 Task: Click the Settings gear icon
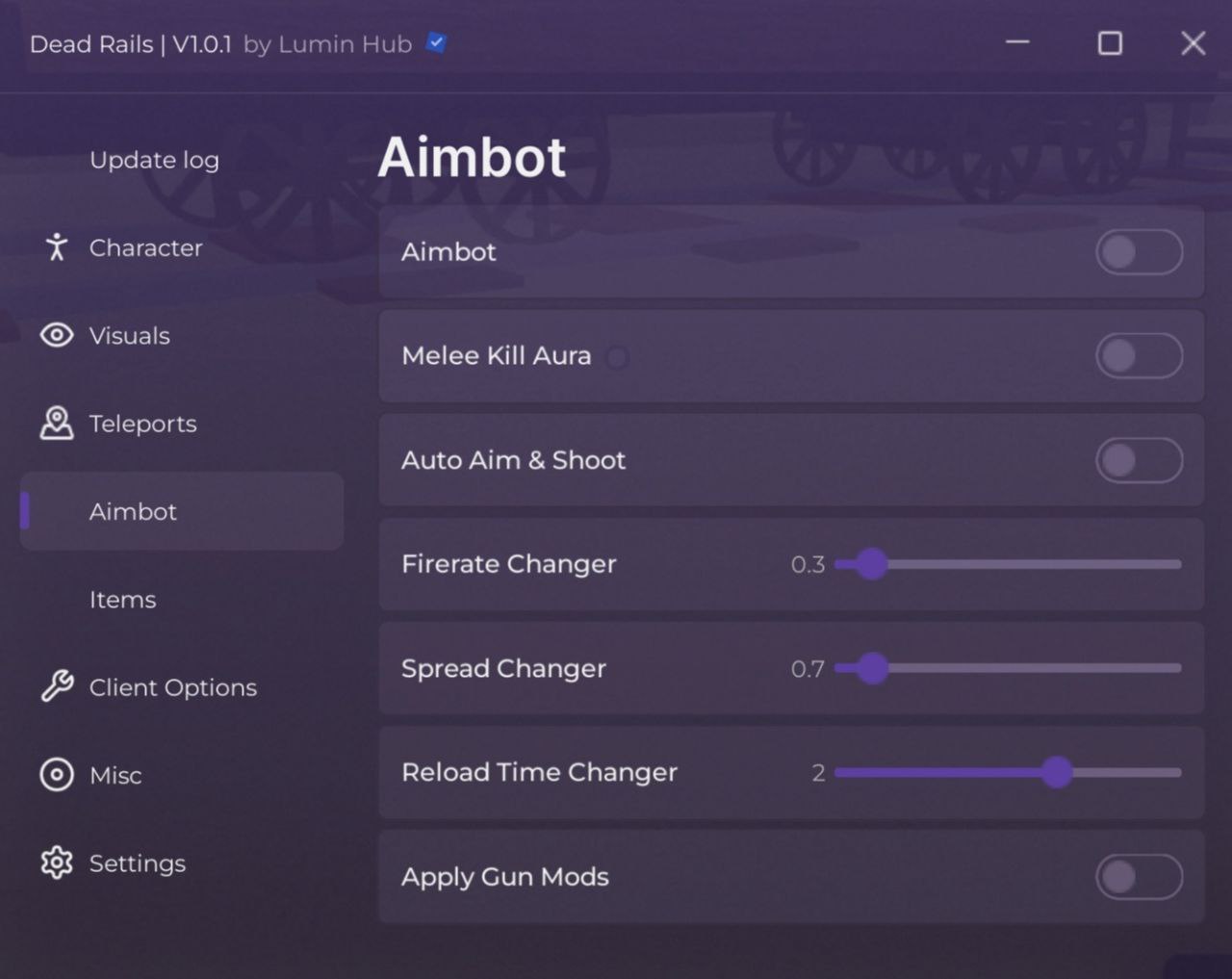pyautogui.click(x=57, y=863)
